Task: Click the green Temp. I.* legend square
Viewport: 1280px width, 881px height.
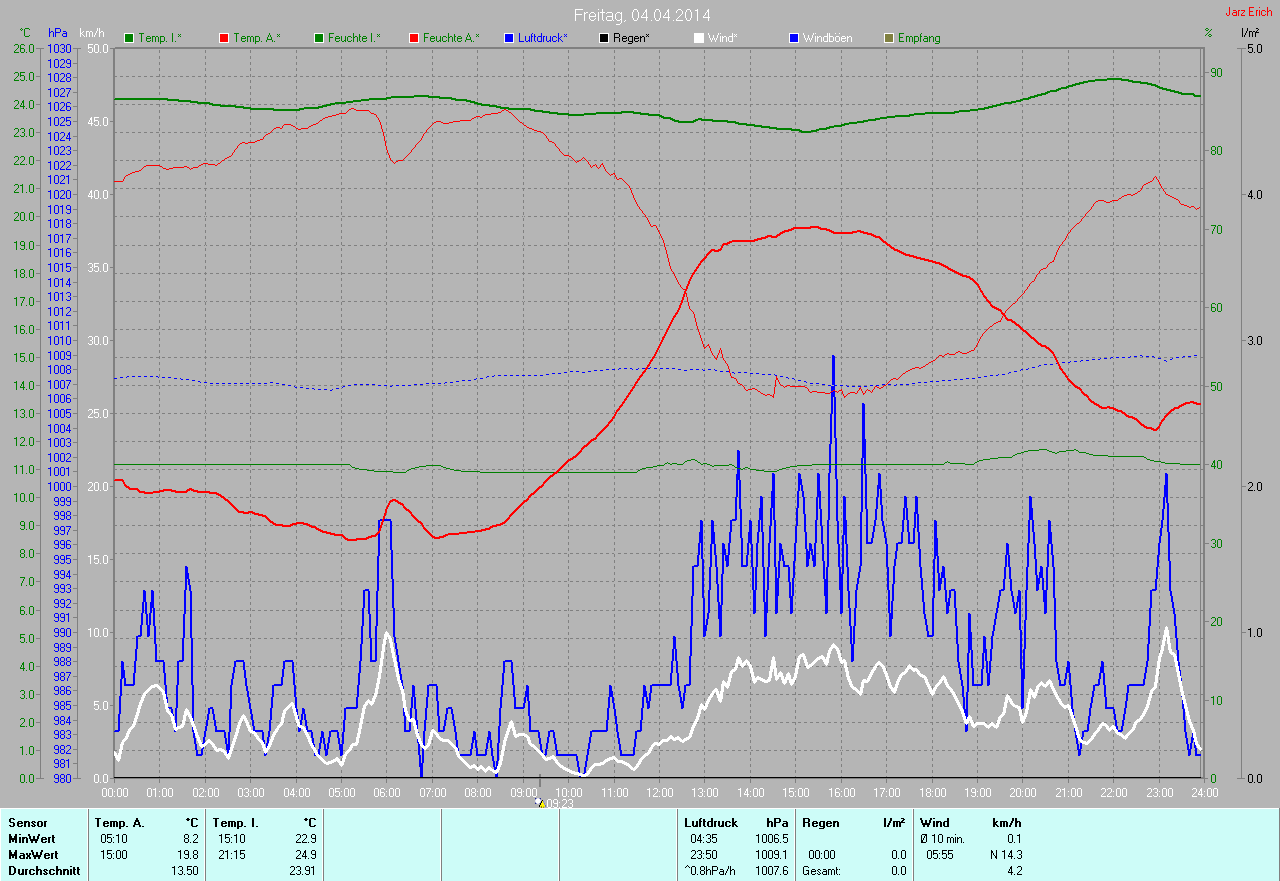Action: [129, 38]
